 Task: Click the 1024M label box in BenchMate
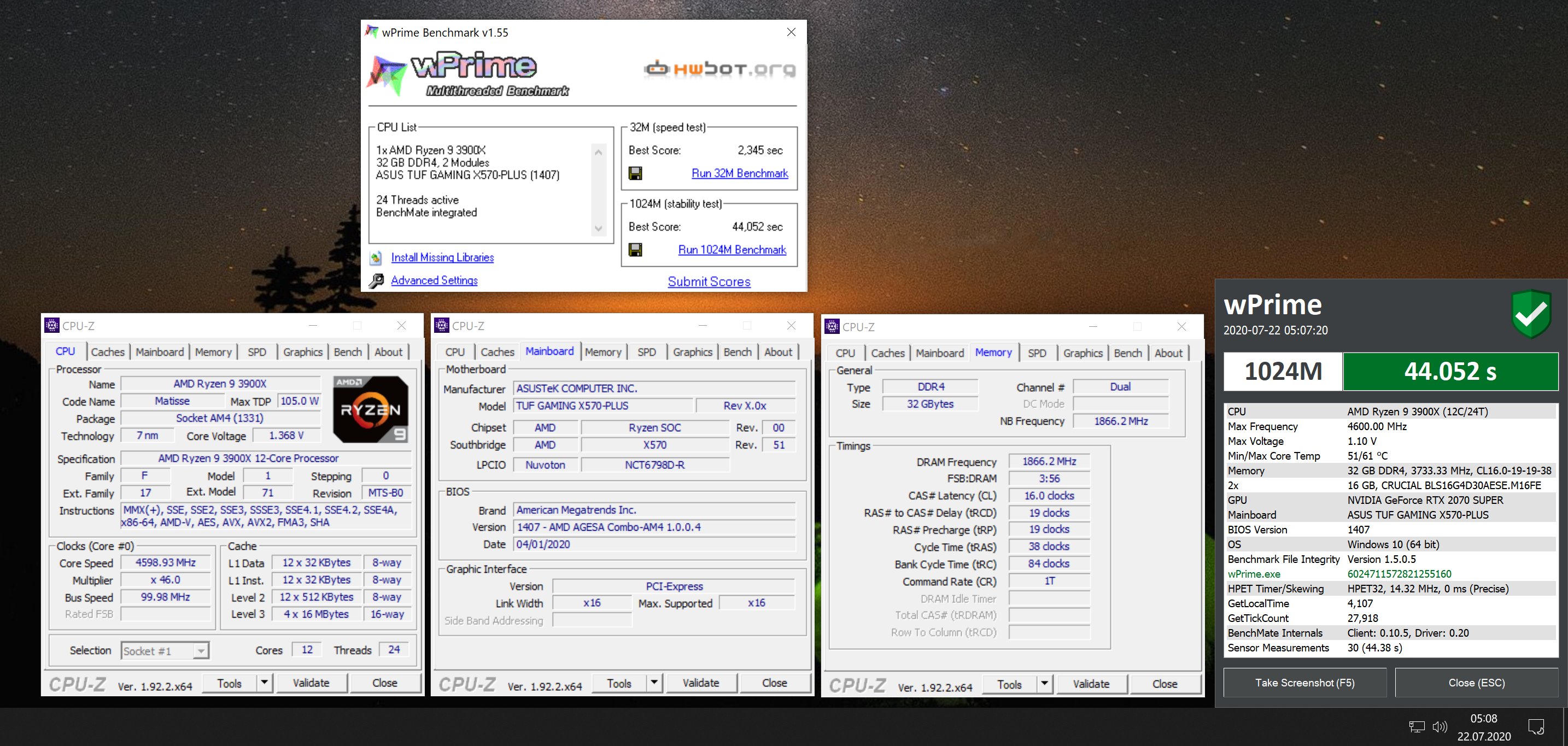pyautogui.click(x=1283, y=371)
